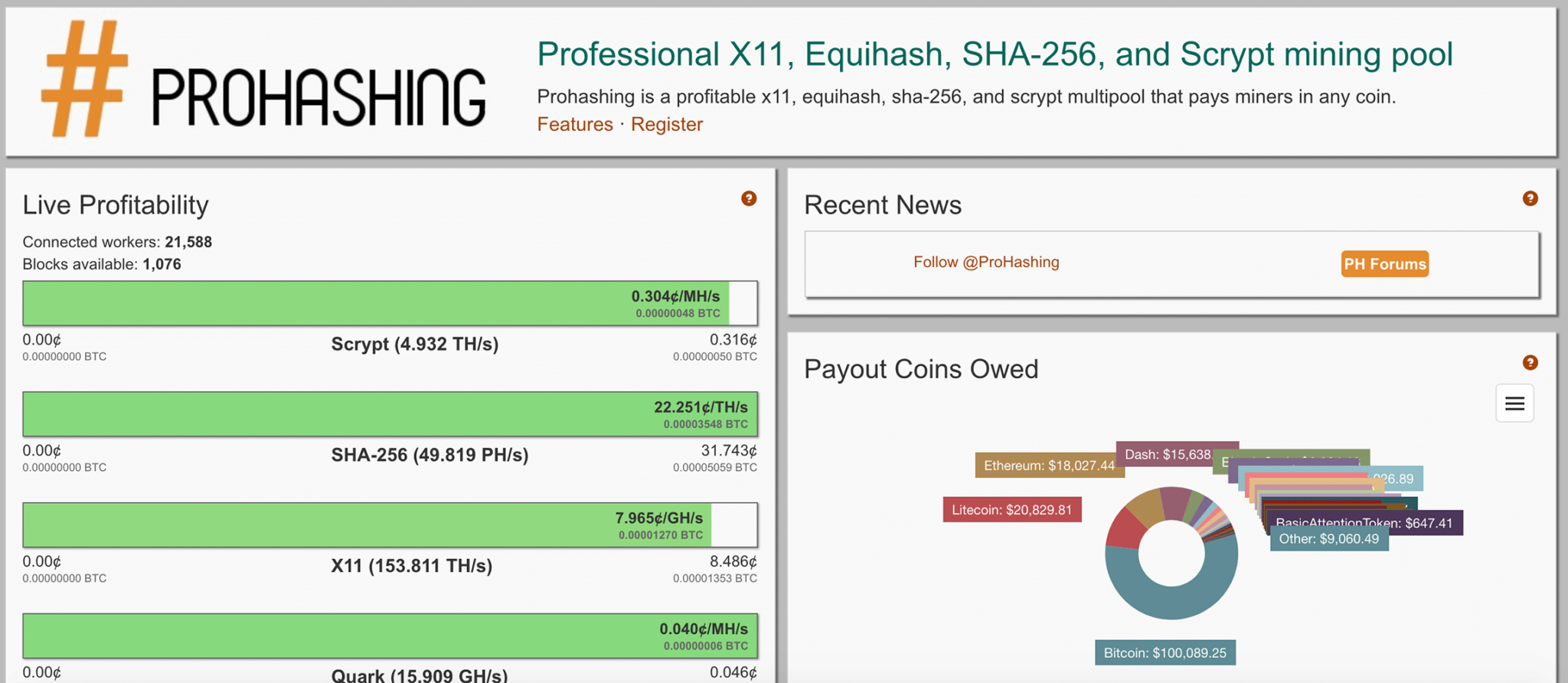The height and width of the screenshot is (683, 1568).
Task: Click the X11 (153.811 TH/s) label
Action: (411, 566)
